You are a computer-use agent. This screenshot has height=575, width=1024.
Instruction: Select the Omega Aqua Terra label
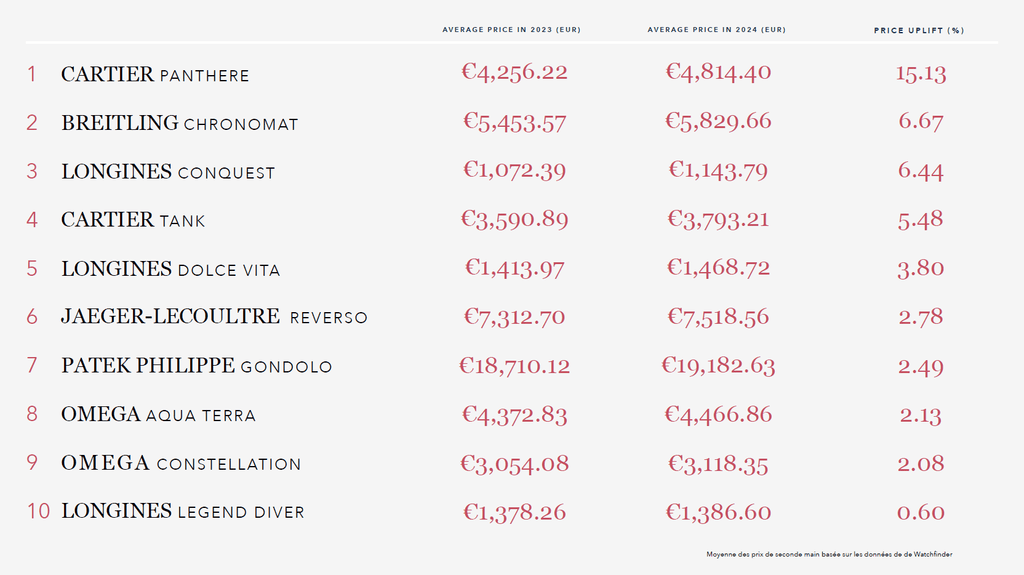pyautogui.click(x=158, y=414)
